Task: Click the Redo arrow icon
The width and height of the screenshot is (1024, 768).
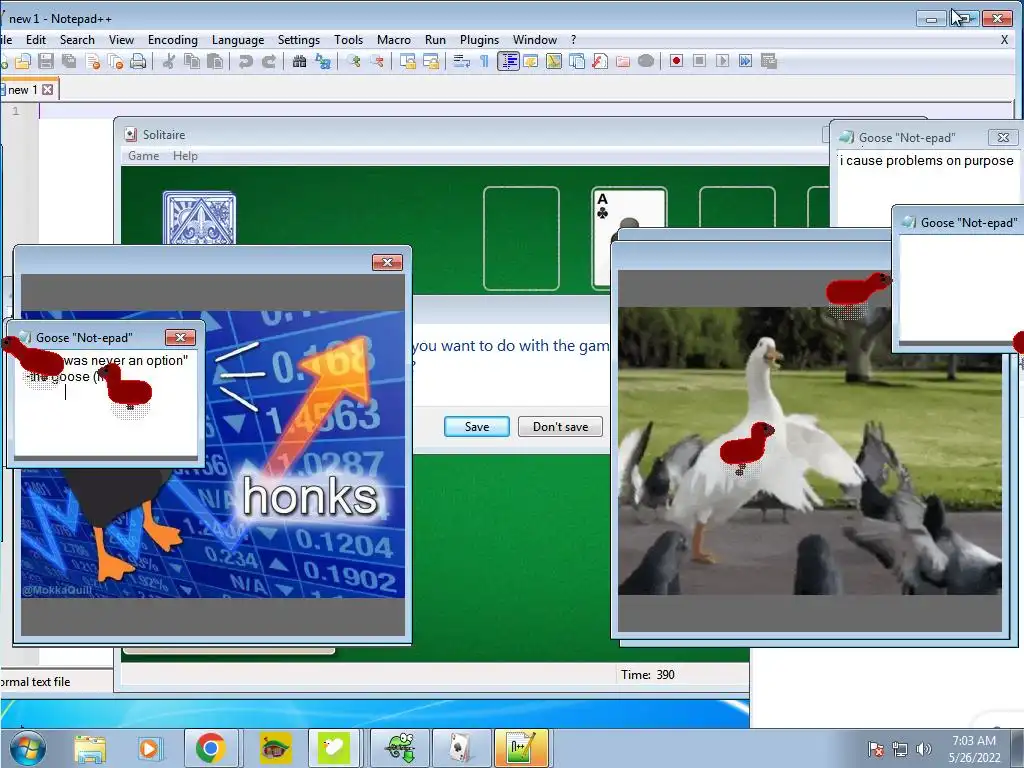Action: point(268,61)
